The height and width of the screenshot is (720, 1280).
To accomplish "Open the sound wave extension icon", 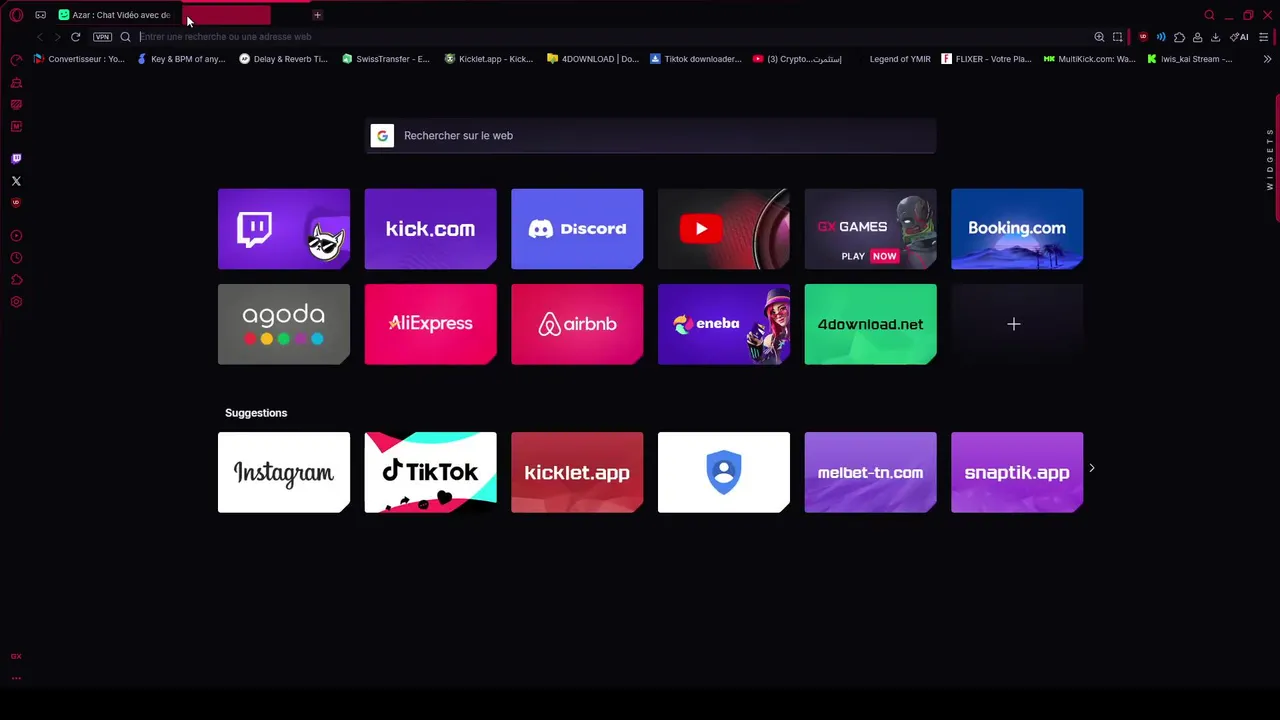I will (1161, 37).
